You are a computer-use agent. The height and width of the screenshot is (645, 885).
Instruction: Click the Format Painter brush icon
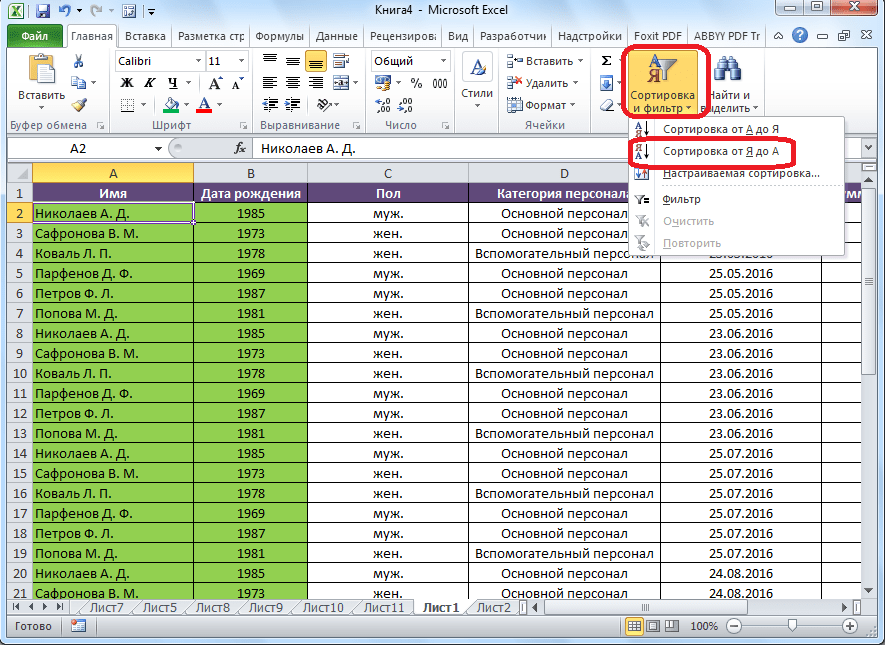79,104
